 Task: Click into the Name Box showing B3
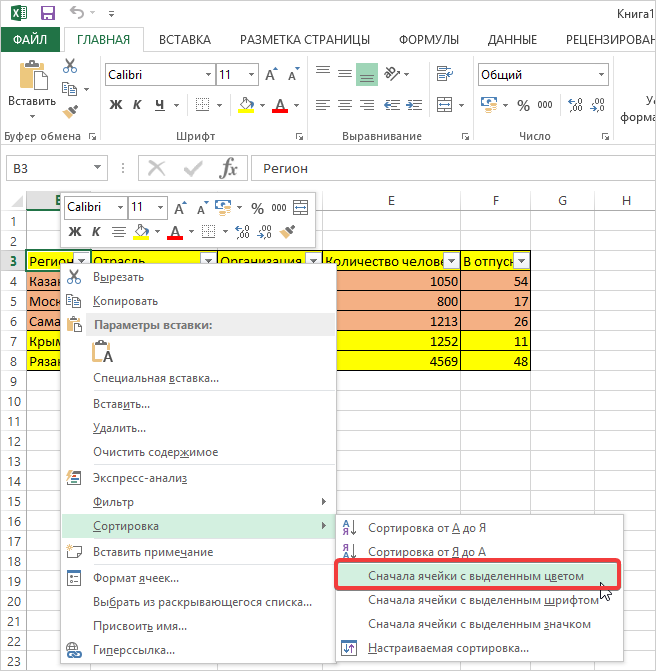pos(48,168)
